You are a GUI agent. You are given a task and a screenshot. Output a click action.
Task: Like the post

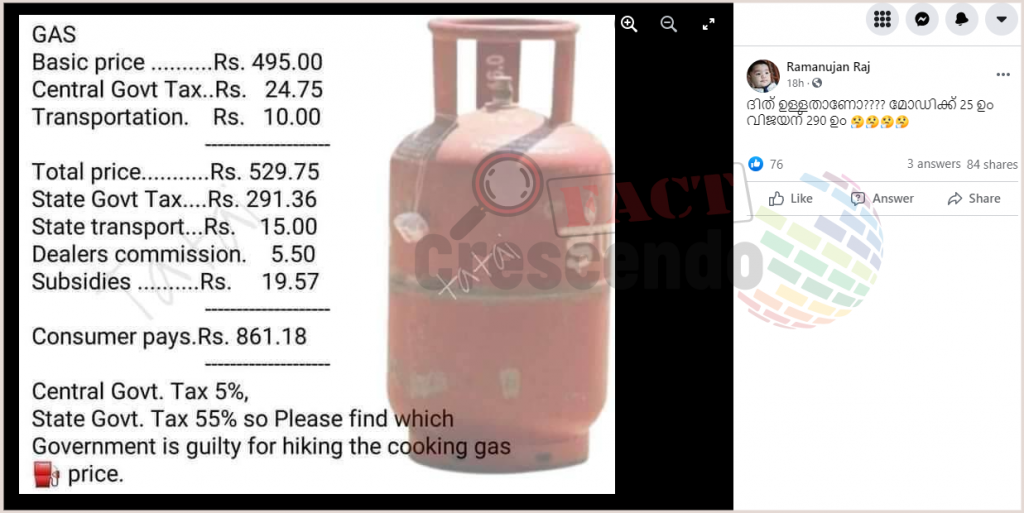pyautogui.click(x=791, y=198)
